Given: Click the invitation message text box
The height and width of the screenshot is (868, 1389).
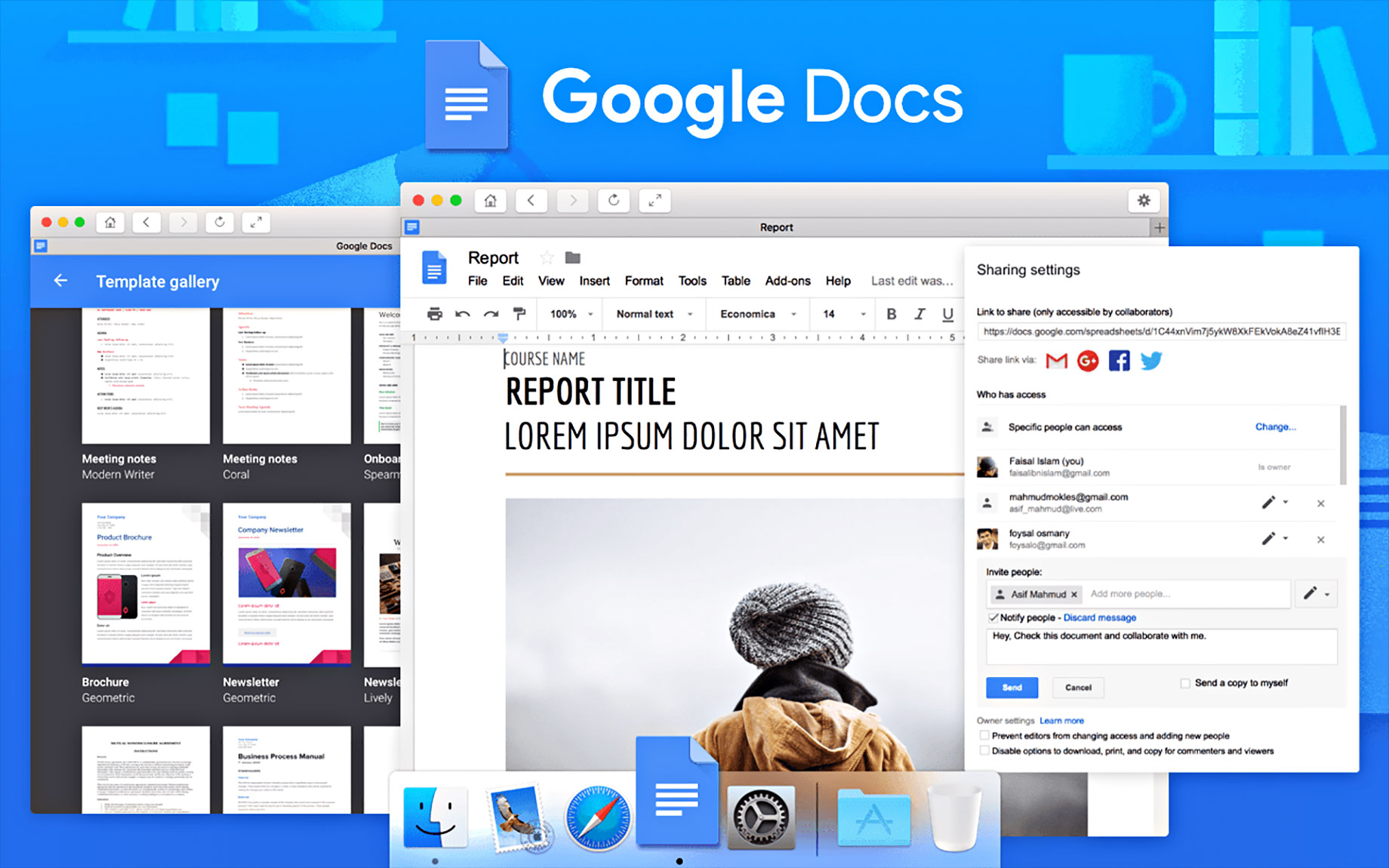Looking at the screenshot, I should 1162,647.
